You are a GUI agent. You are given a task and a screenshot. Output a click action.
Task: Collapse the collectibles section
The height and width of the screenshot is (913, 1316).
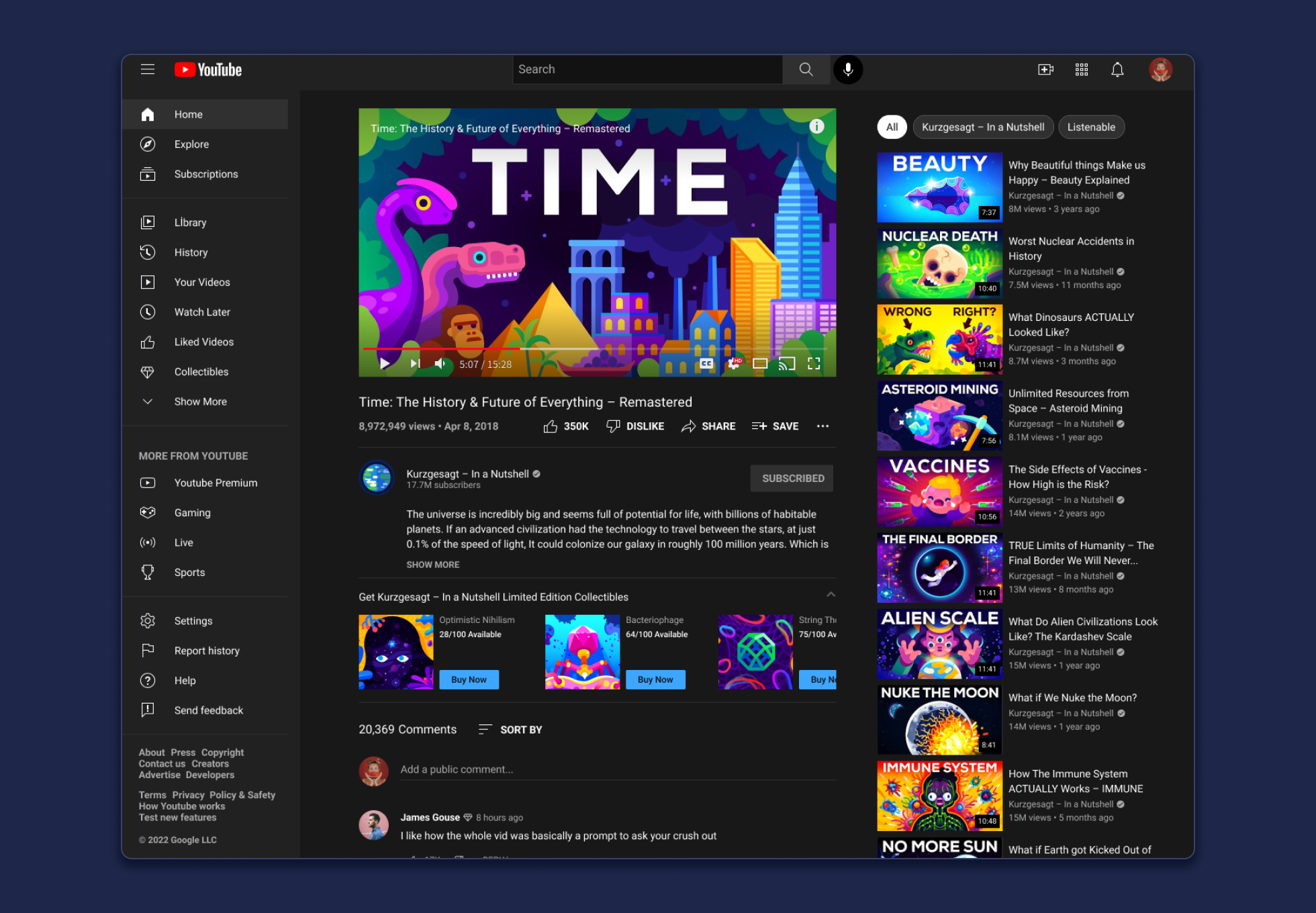click(831, 595)
